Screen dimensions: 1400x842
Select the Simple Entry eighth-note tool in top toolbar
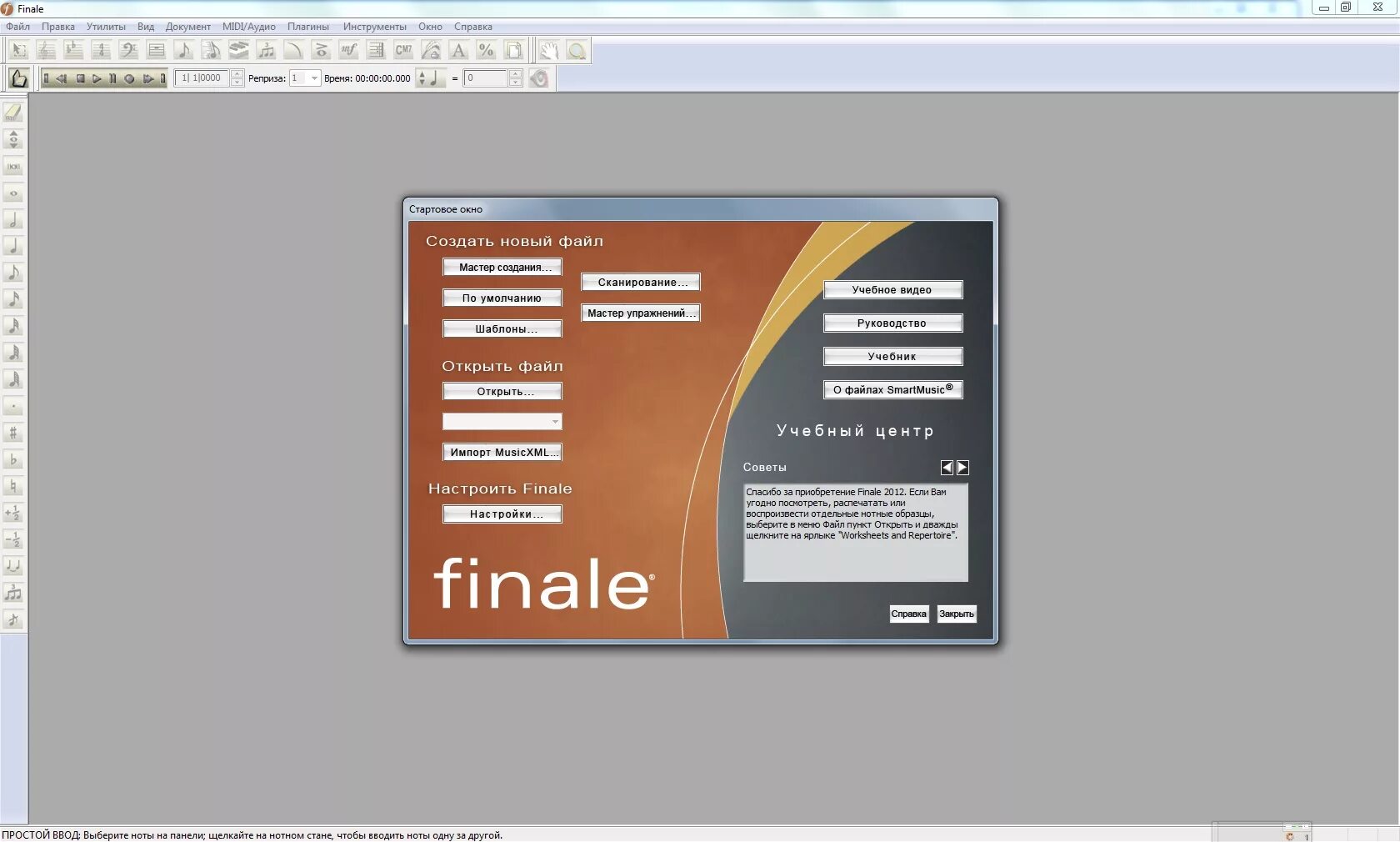183,51
